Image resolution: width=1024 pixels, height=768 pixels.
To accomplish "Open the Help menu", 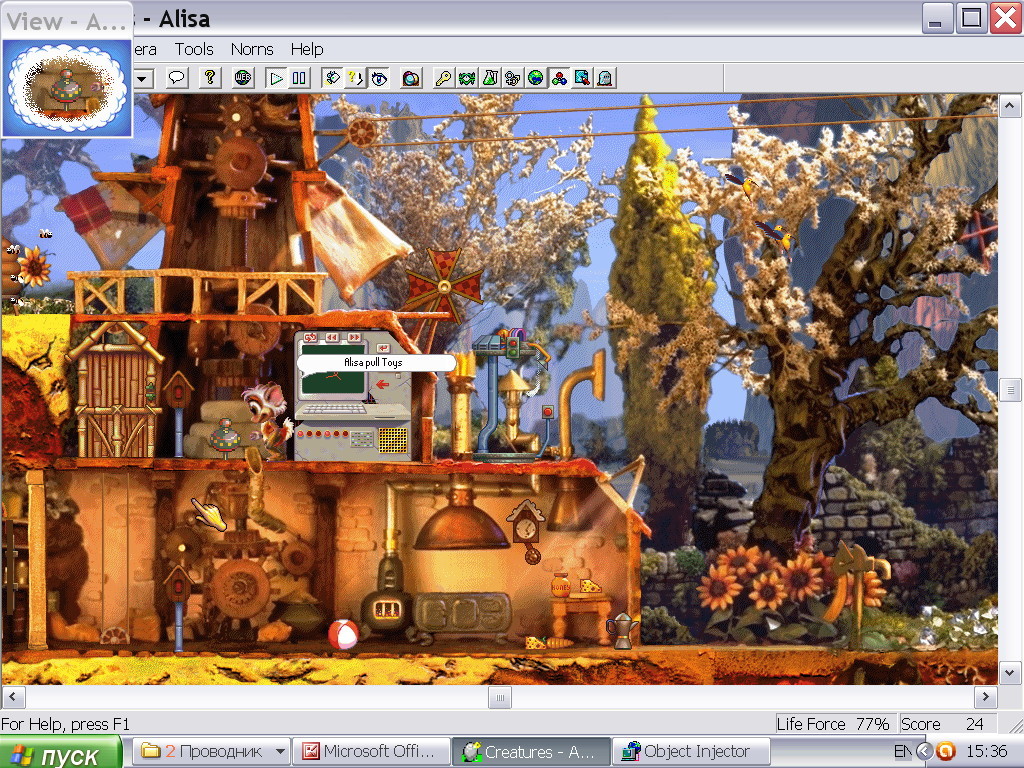I will tap(307, 49).
